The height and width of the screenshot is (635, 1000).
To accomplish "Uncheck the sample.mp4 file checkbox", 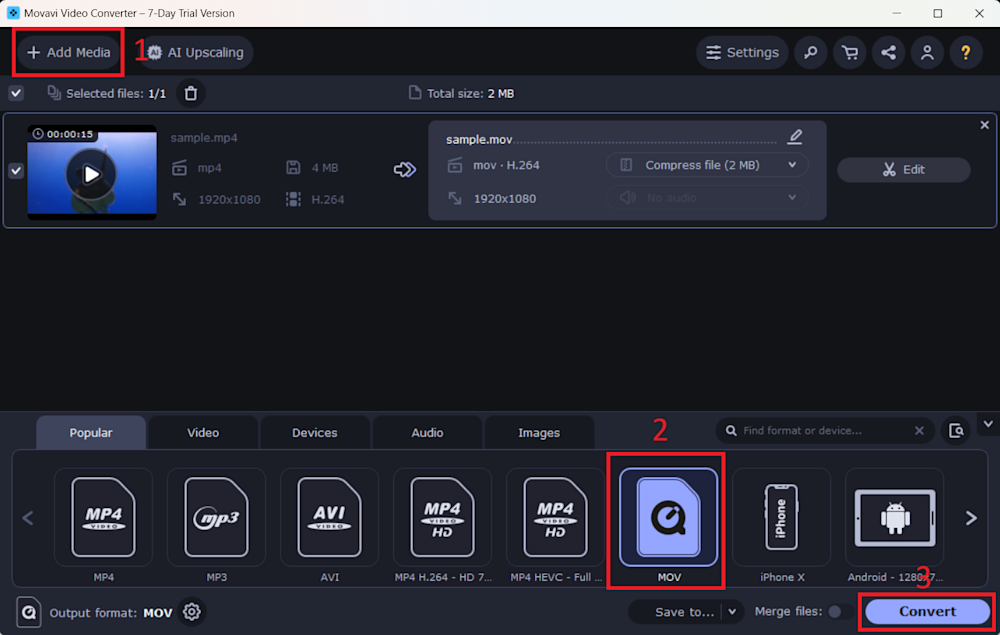I will click(16, 170).
